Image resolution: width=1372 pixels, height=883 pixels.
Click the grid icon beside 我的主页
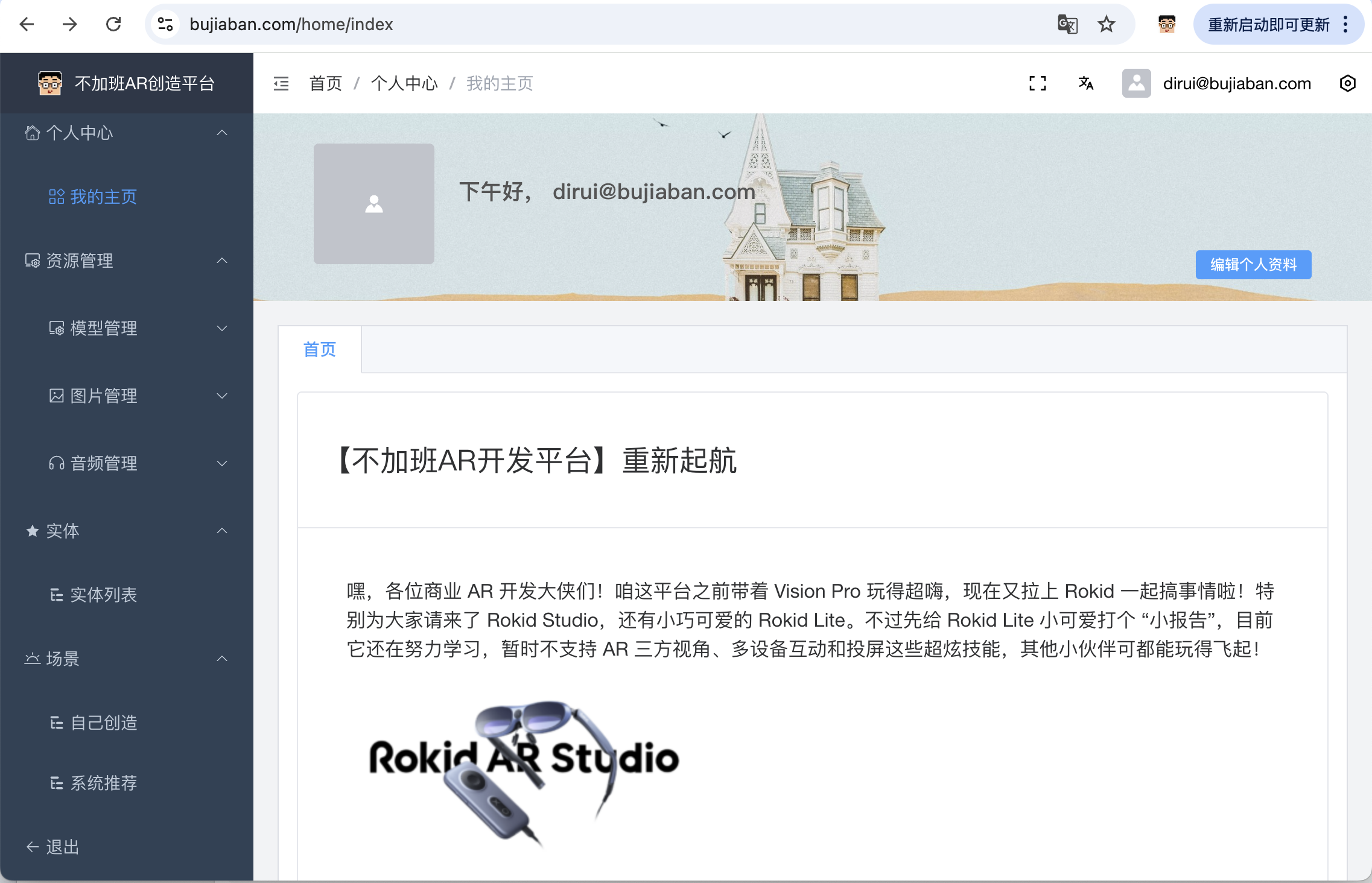tap(57, 197)
